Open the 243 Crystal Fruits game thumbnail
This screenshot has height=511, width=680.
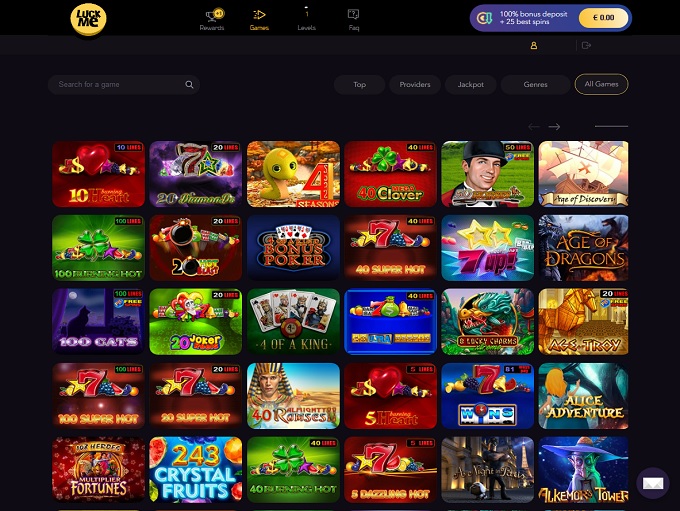(196, 469)
